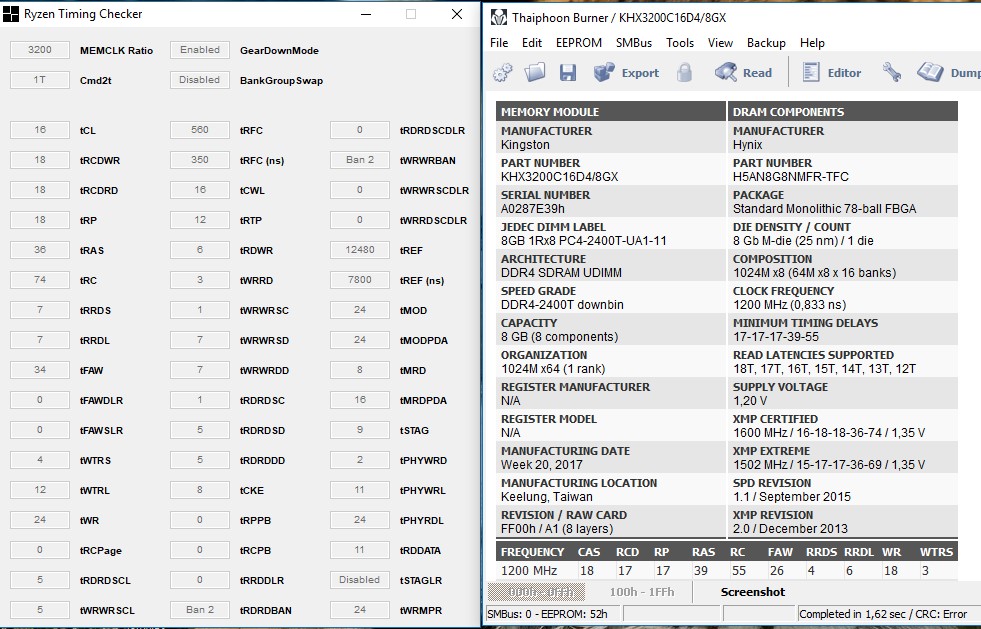Click the Read SPD toolbar button
981x629 pixels.
point(743,73)
